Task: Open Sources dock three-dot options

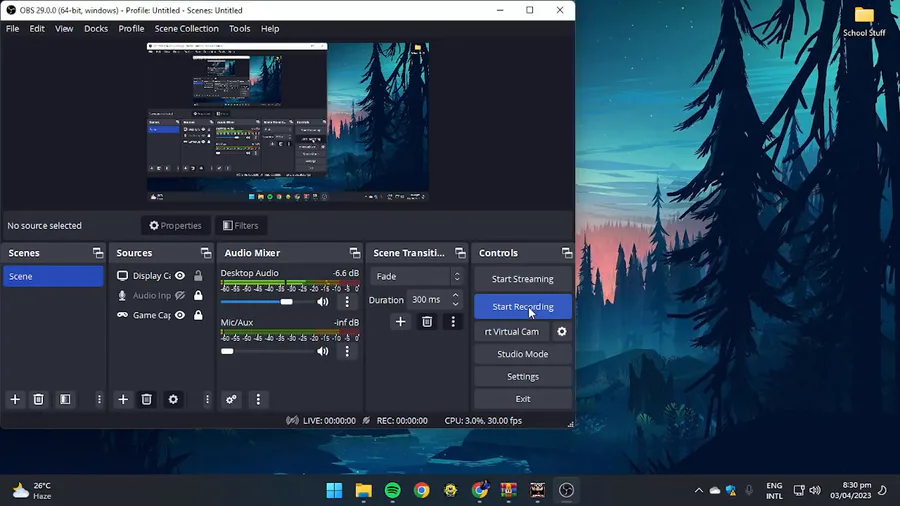Action: pos(207,399)
